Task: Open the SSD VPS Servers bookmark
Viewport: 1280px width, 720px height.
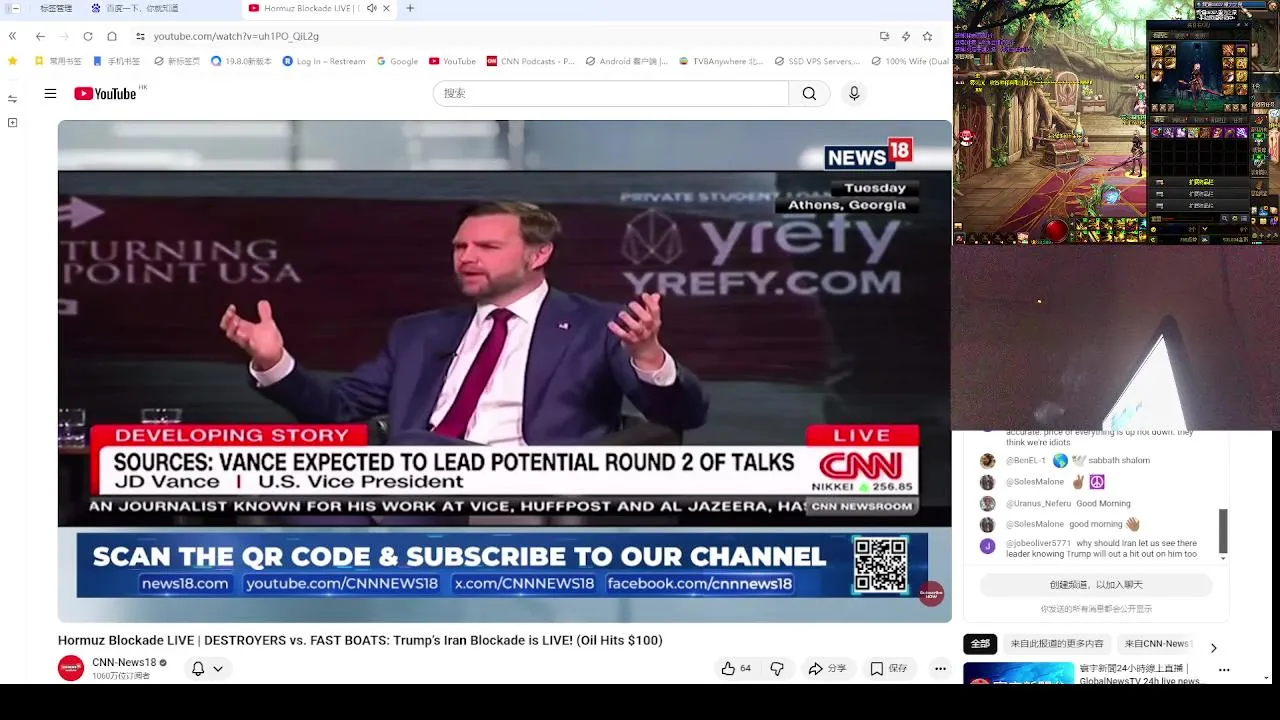Action: [817, 61]
